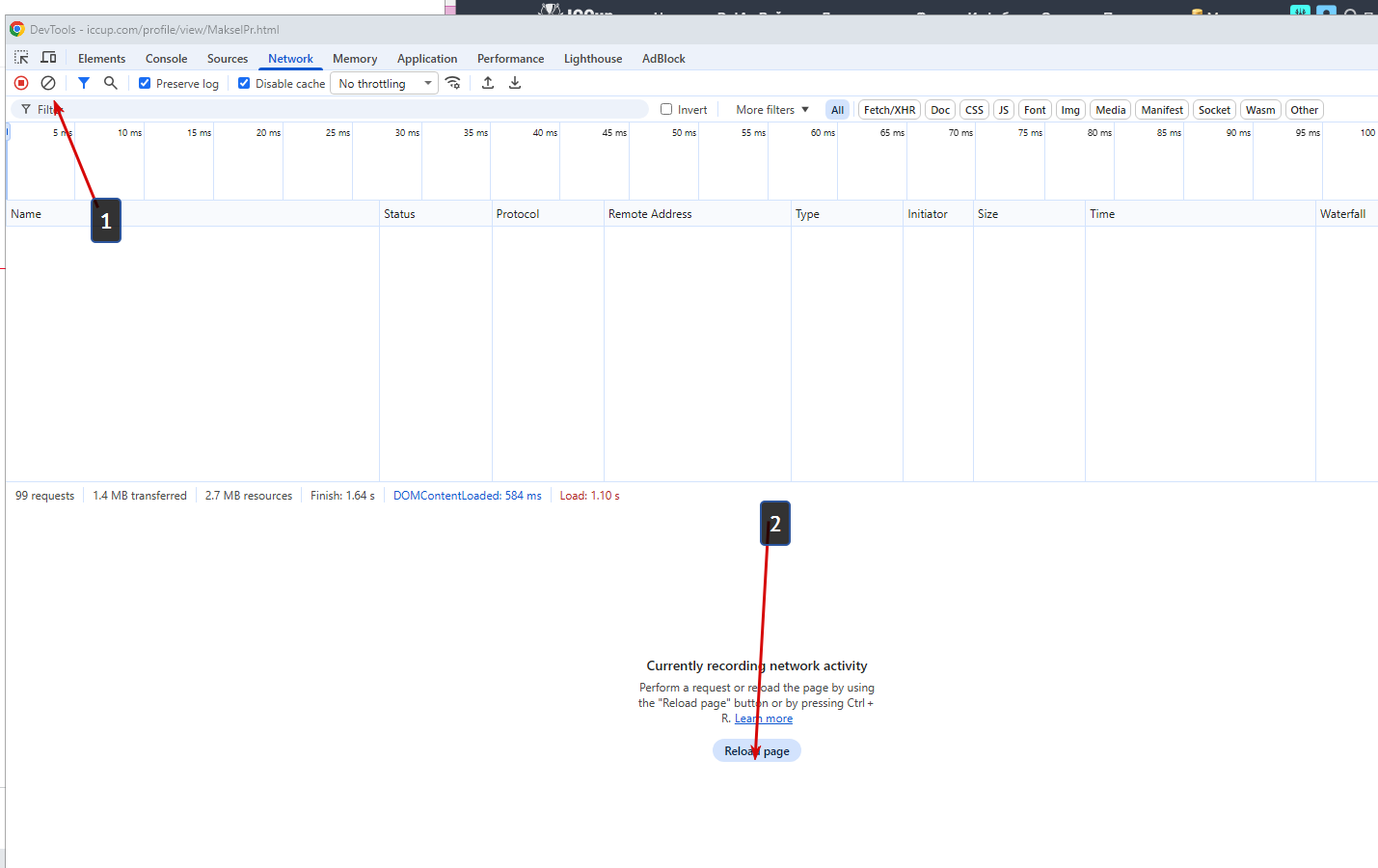Screen dimensions: 1378x868
Task: Filter requests by Other type
Action: tap(1305, 109)
